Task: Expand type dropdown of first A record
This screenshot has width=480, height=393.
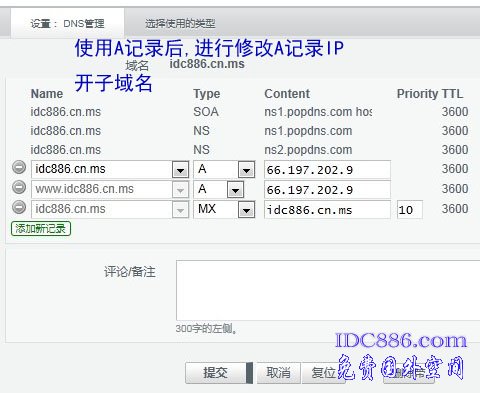Action: coord(246,170)
